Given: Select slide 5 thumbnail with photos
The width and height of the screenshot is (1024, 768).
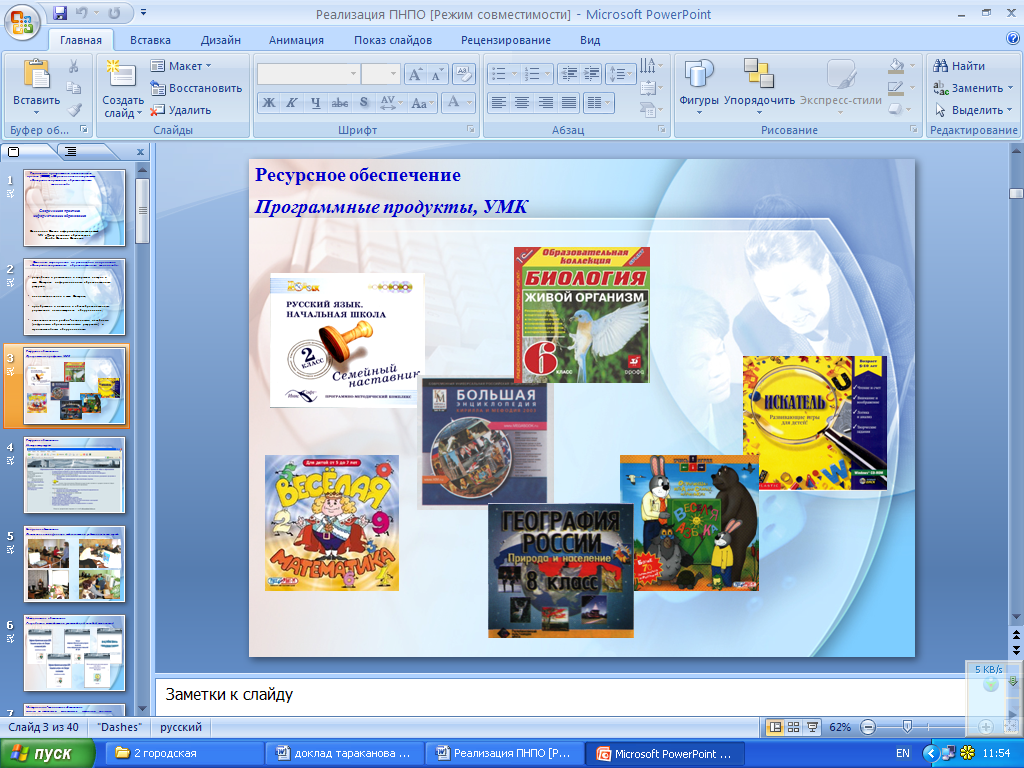Looking at the screenshot, I should [74, 564].
